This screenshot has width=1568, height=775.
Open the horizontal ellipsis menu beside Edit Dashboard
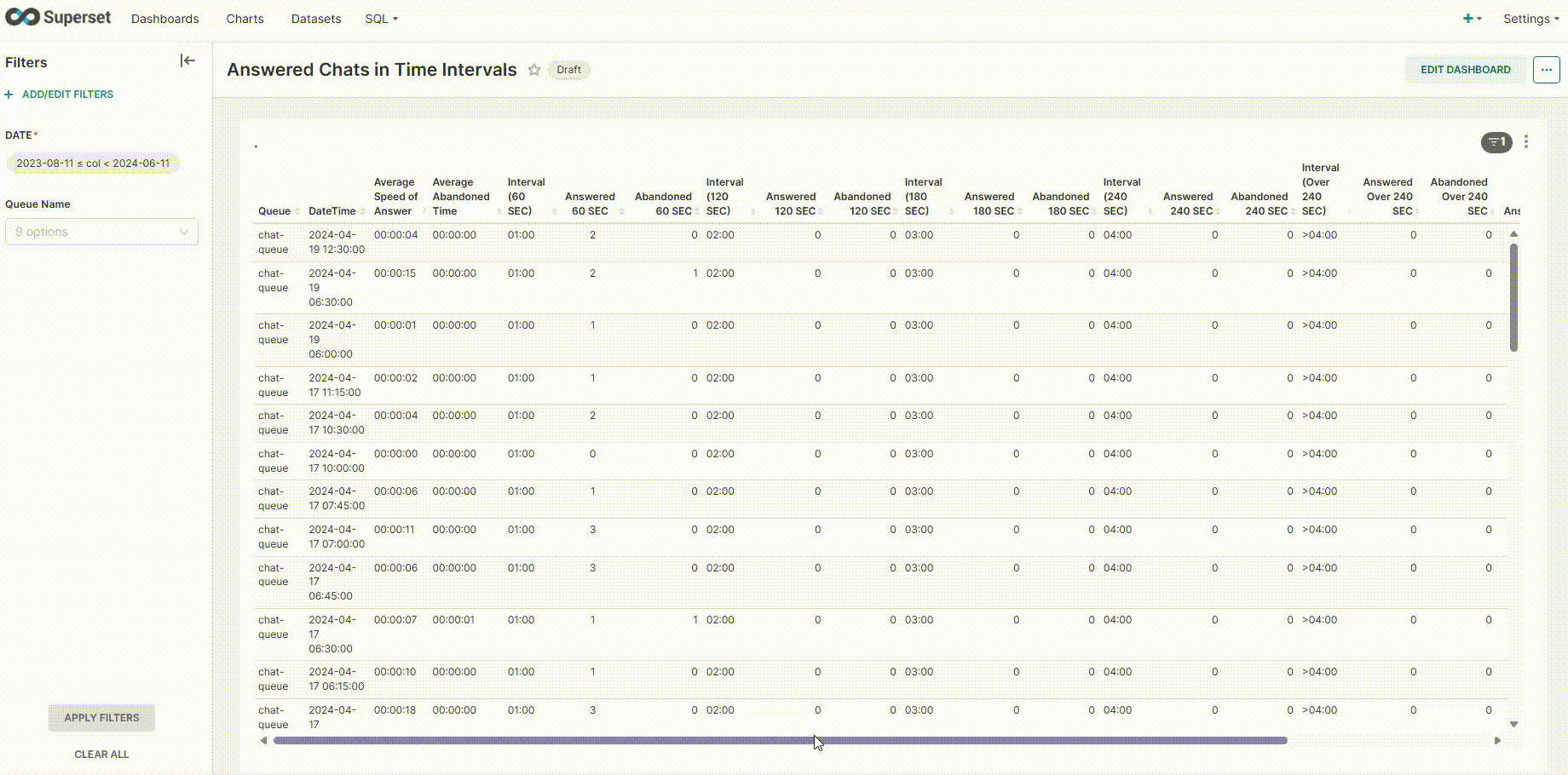pos(1546,70)
